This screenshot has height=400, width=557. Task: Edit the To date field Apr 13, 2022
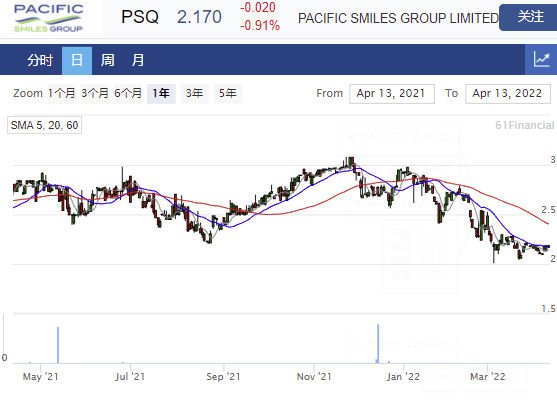point(508,94)
